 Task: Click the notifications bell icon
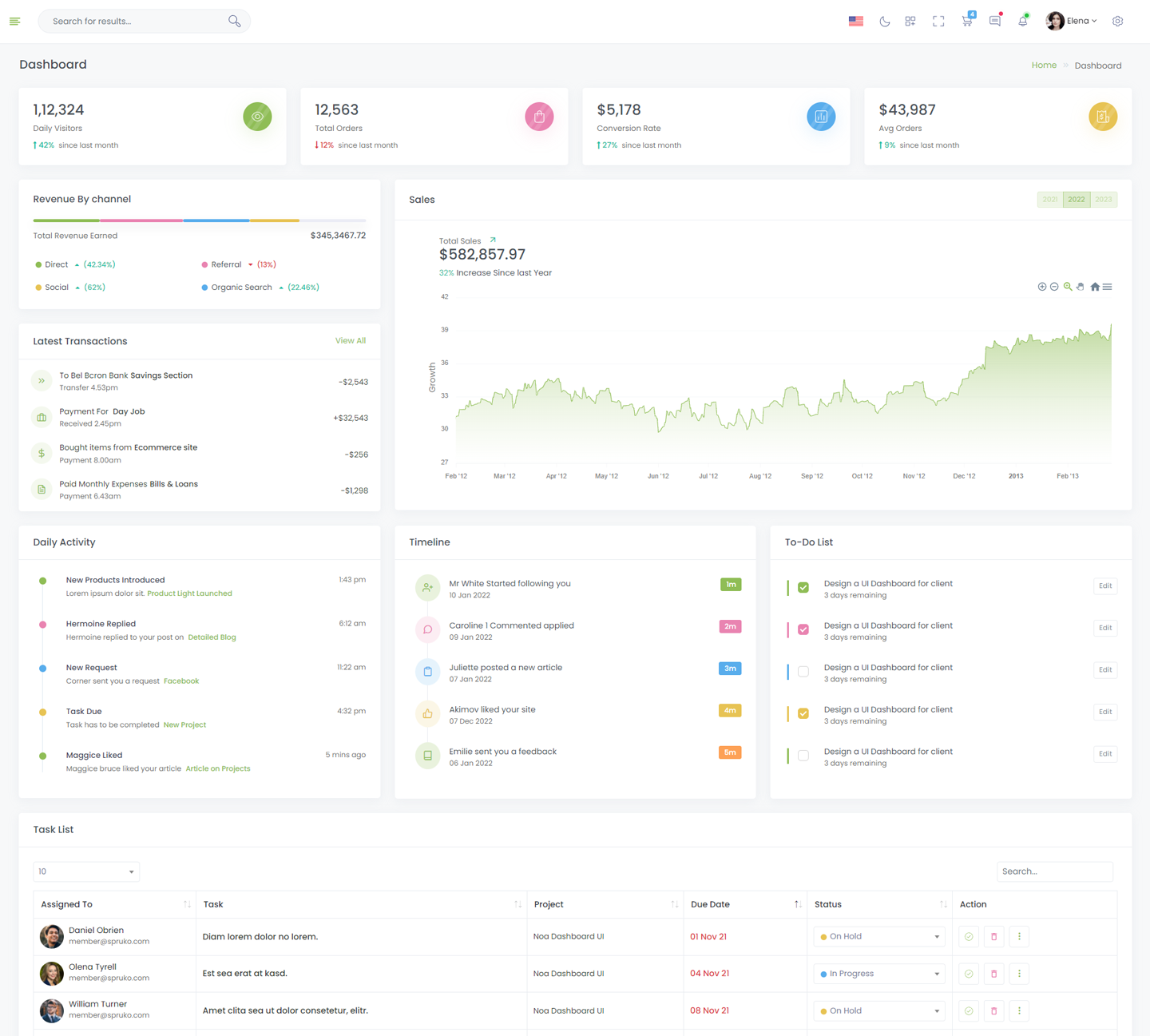(x=1022, y=22)
